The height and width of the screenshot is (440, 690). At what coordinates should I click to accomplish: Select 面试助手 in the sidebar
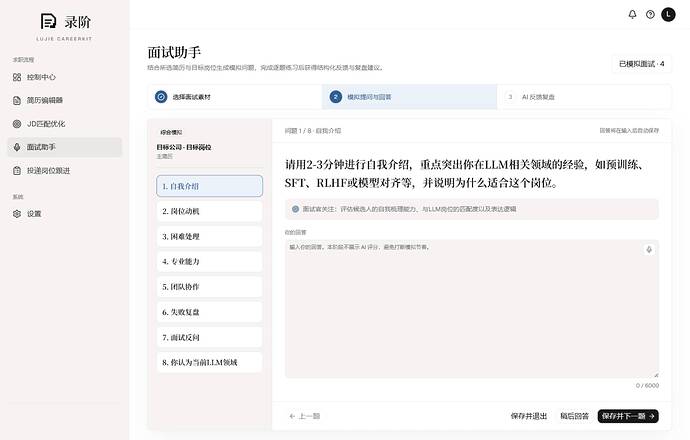64,147
